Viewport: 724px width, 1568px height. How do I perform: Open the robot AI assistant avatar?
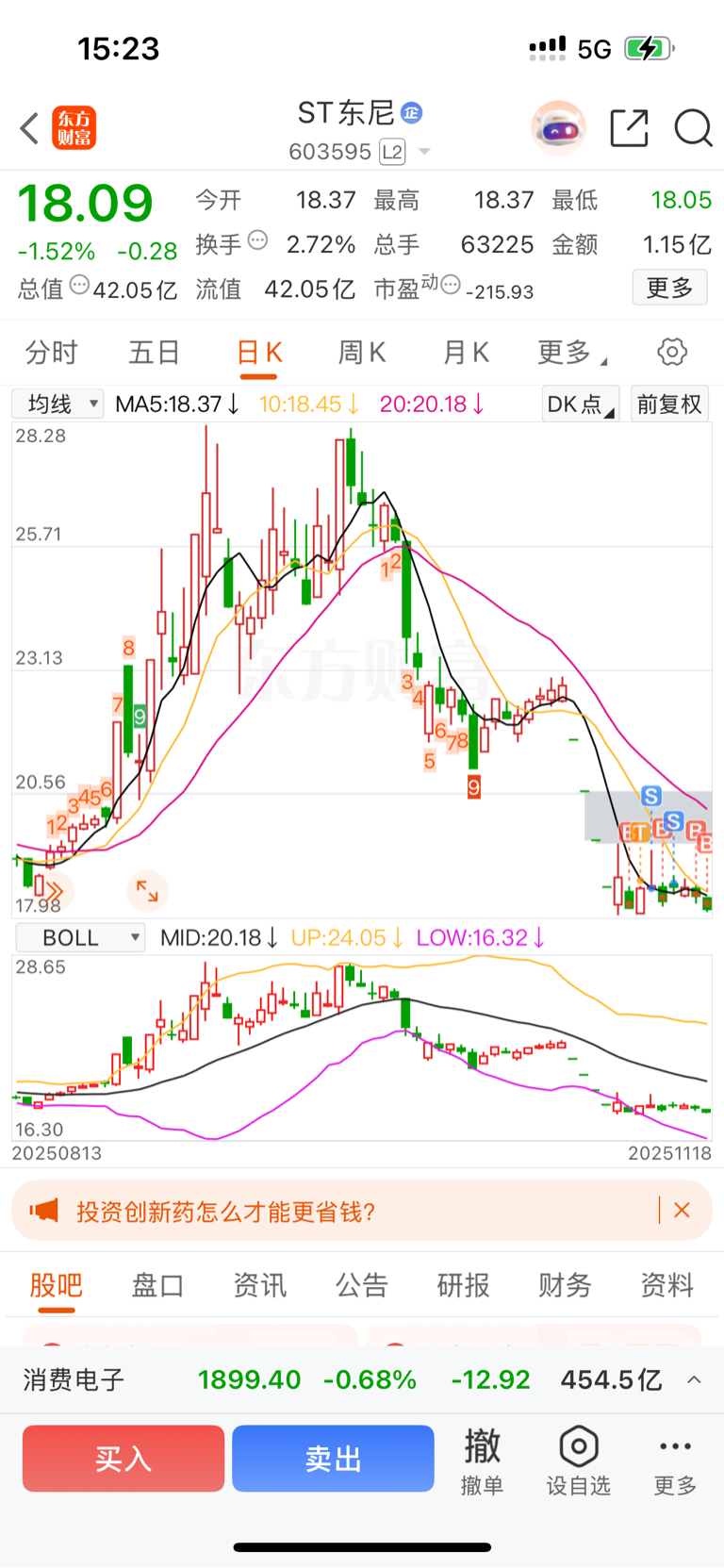pyautogui.click(x=558, y=127)
